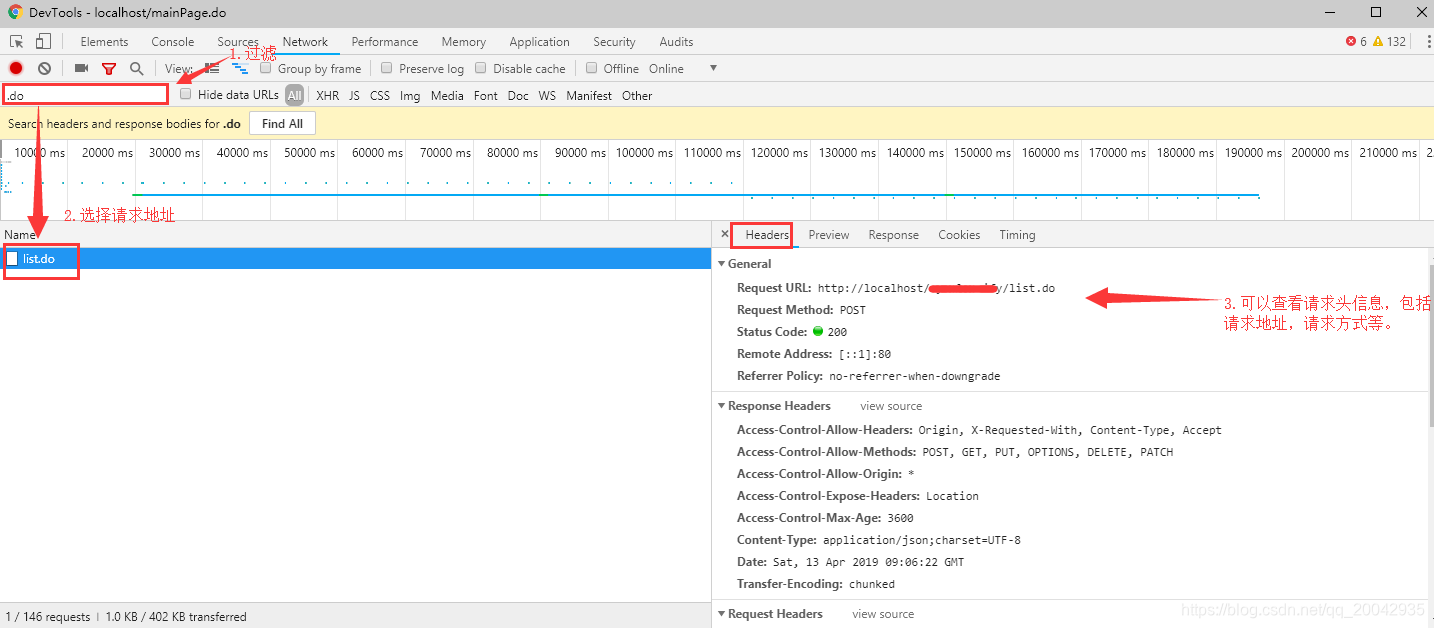The image size is (1434, 628).
Task: Click the Remote Address [::1]:80 value
Action: (x=865, y=354)
